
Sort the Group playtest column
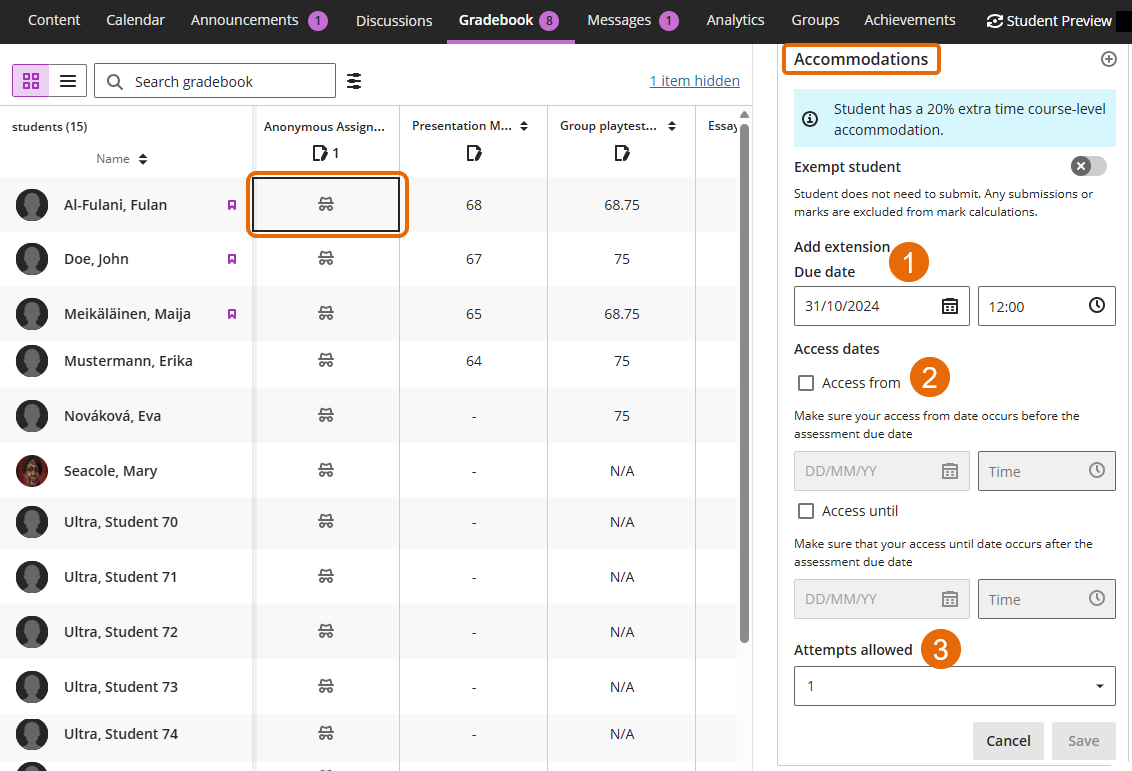click(x=672, y=126)
